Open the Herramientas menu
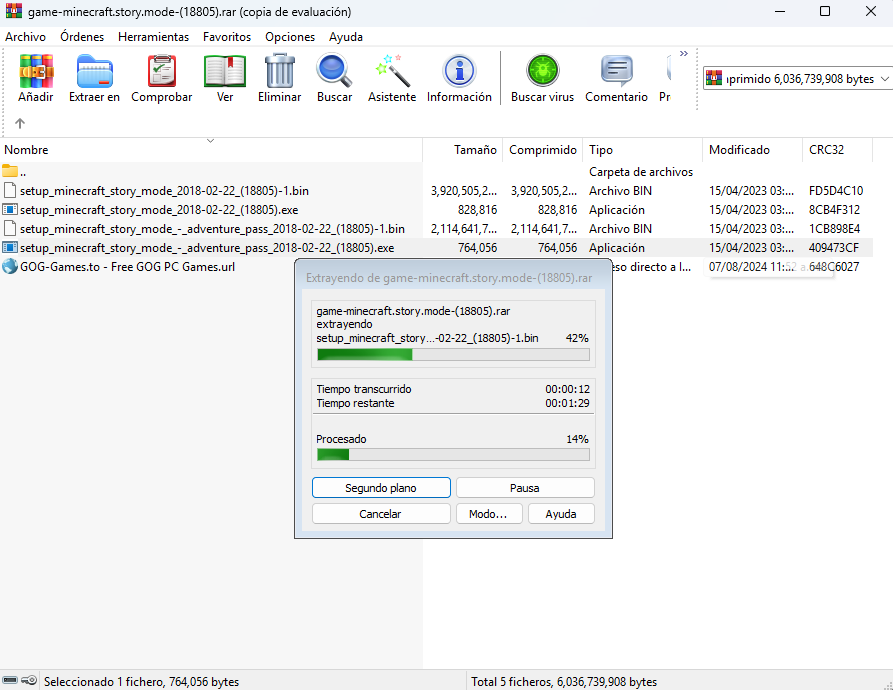The width and height of the screenshot is (893, 690). pyautogui.click(x=153, y=36)
